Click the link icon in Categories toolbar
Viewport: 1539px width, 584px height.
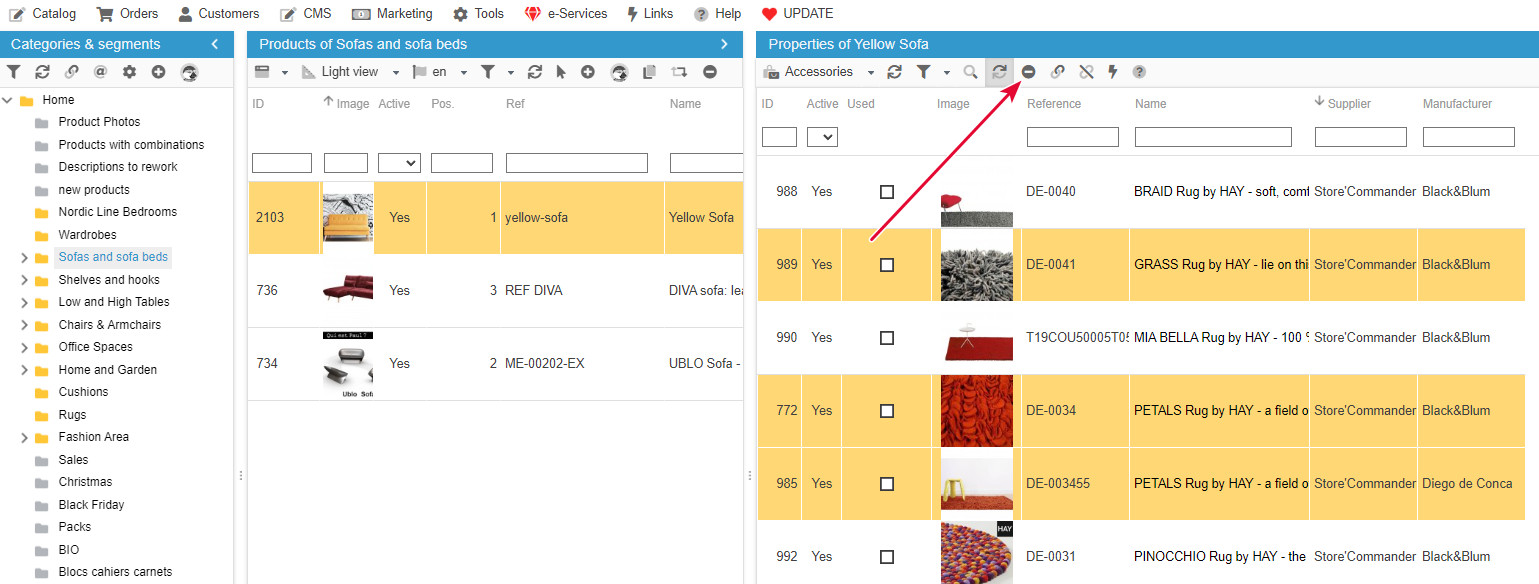pyautogui.click(x=71, y=72)
